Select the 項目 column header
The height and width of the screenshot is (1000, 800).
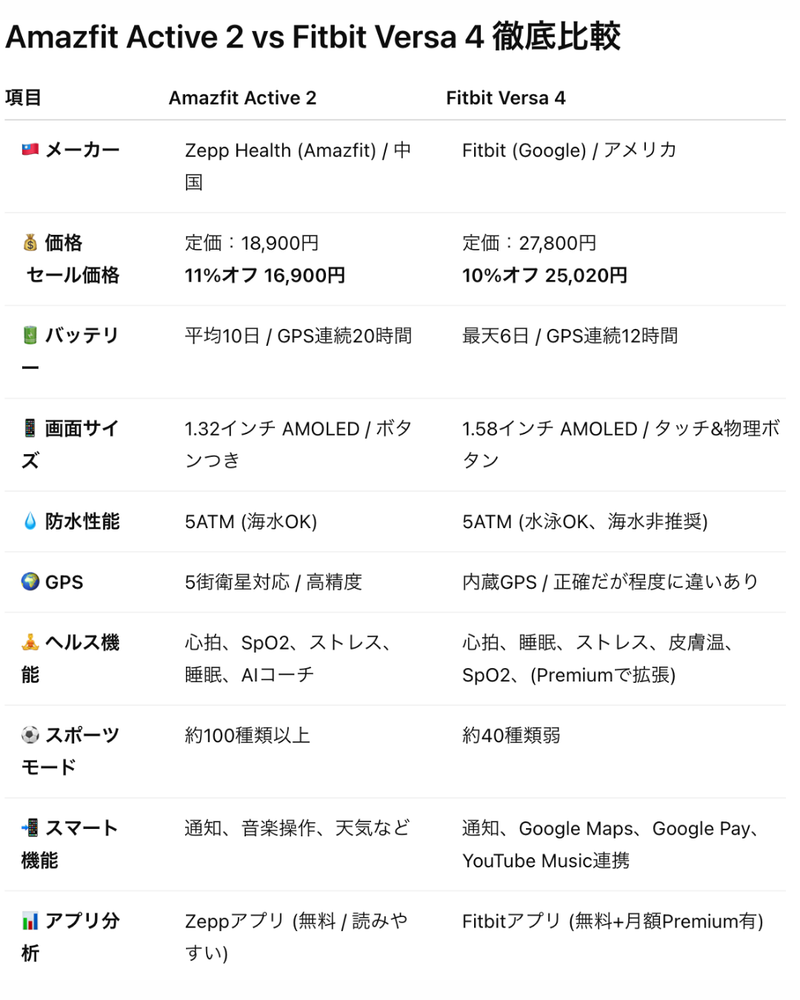23,98
